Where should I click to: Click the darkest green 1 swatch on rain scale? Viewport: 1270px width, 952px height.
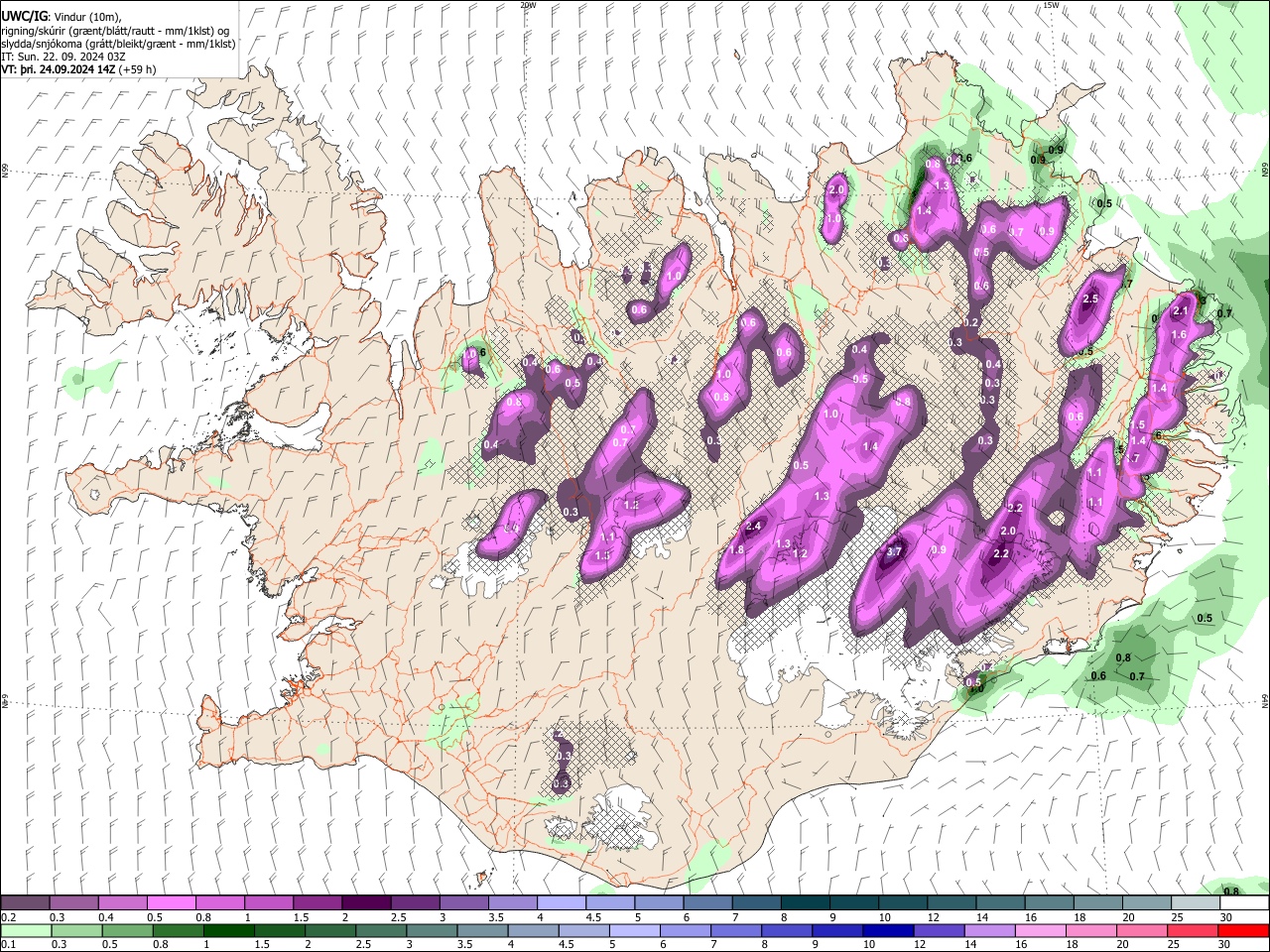[x=230, y=931]
